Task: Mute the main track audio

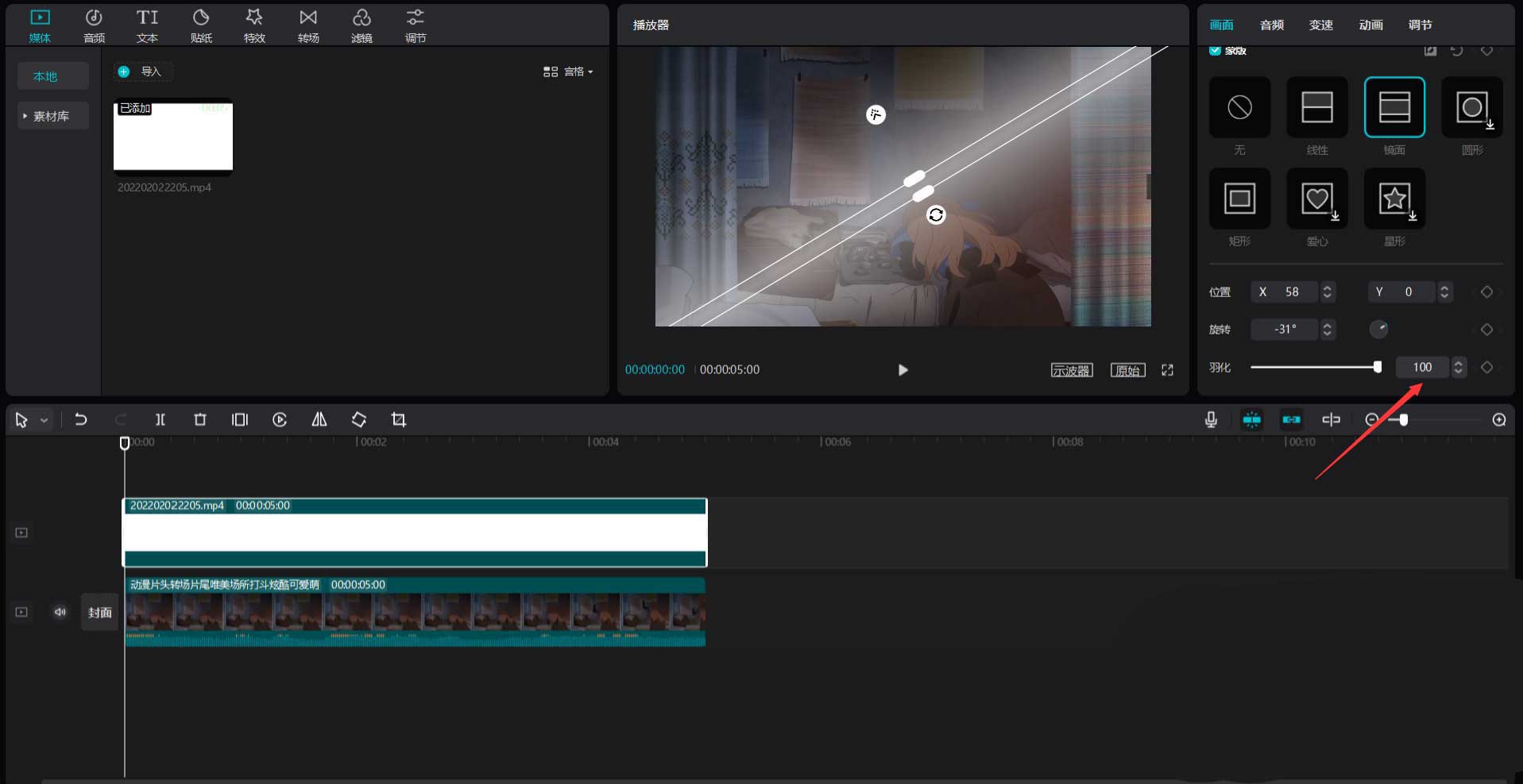Action: (60, 612)
